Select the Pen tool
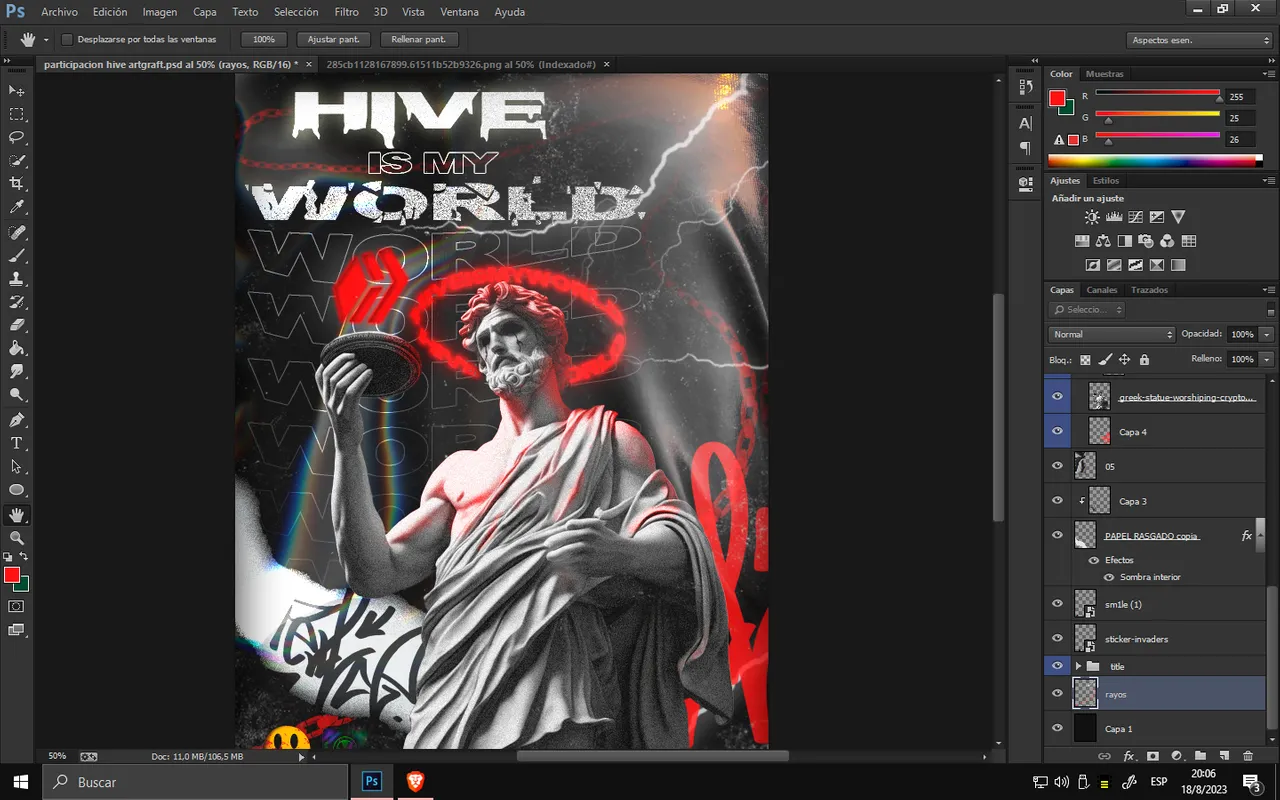The image size is (1280, 800). 17,420
